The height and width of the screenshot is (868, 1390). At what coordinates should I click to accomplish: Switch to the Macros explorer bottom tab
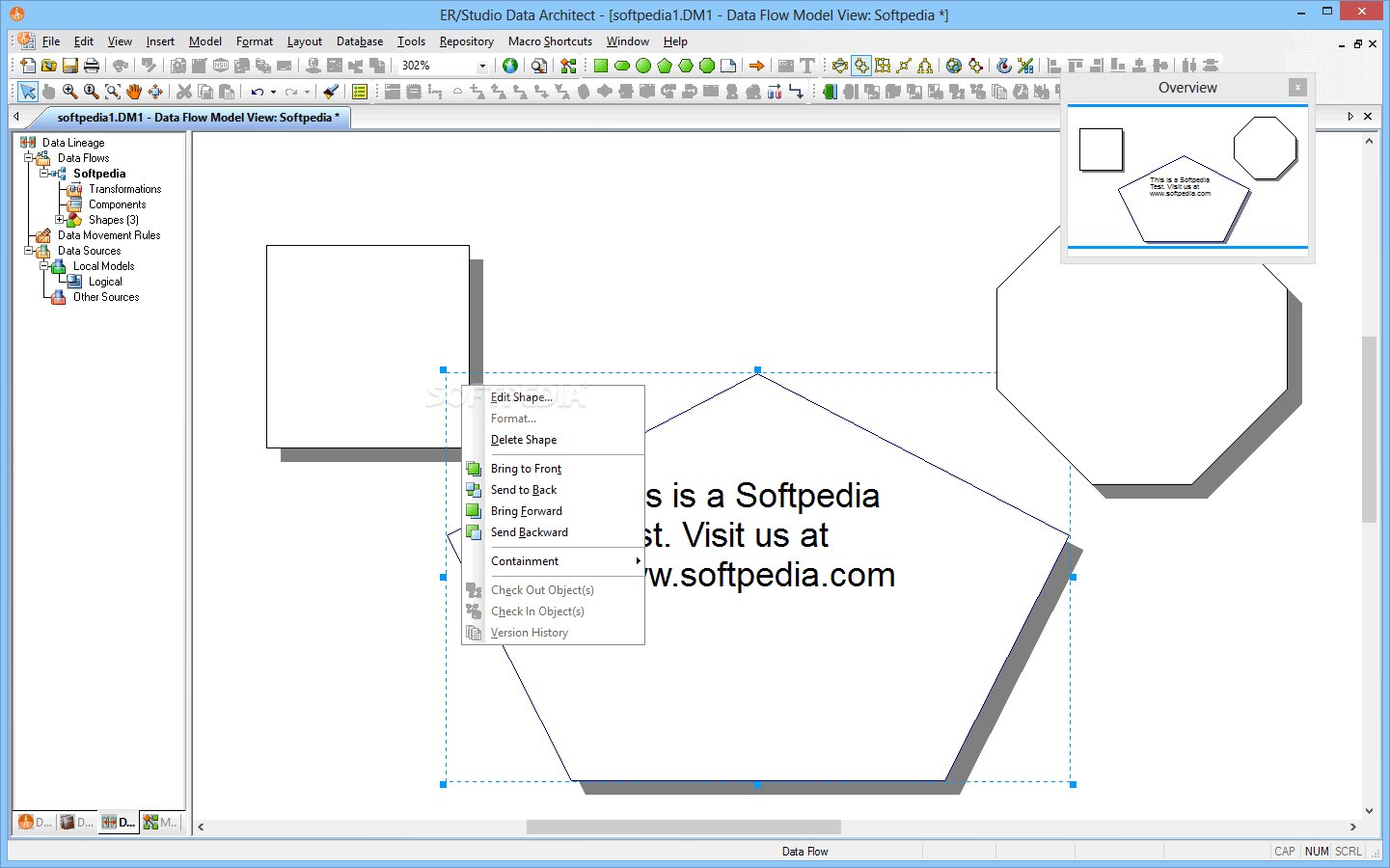click(161, 823)
